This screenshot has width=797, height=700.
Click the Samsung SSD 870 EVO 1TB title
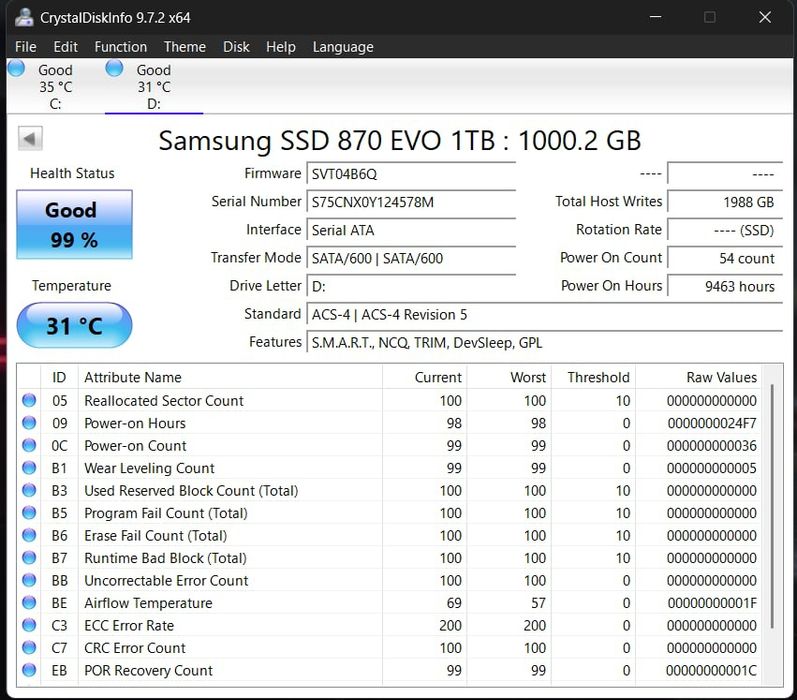point(400,141)
